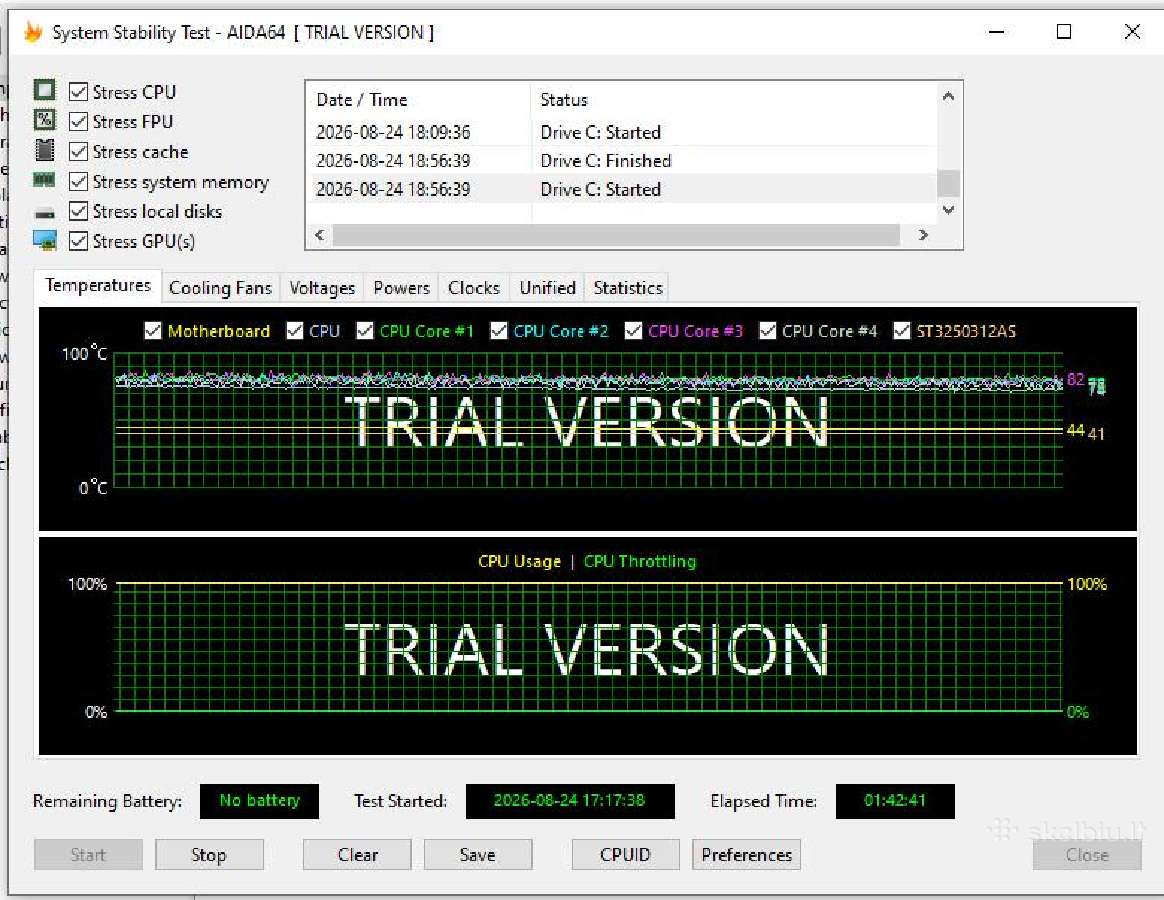1164x900 pixels.
Task: Click the FPU percent icon beside Stress FPU
Action: coord(45,120)
